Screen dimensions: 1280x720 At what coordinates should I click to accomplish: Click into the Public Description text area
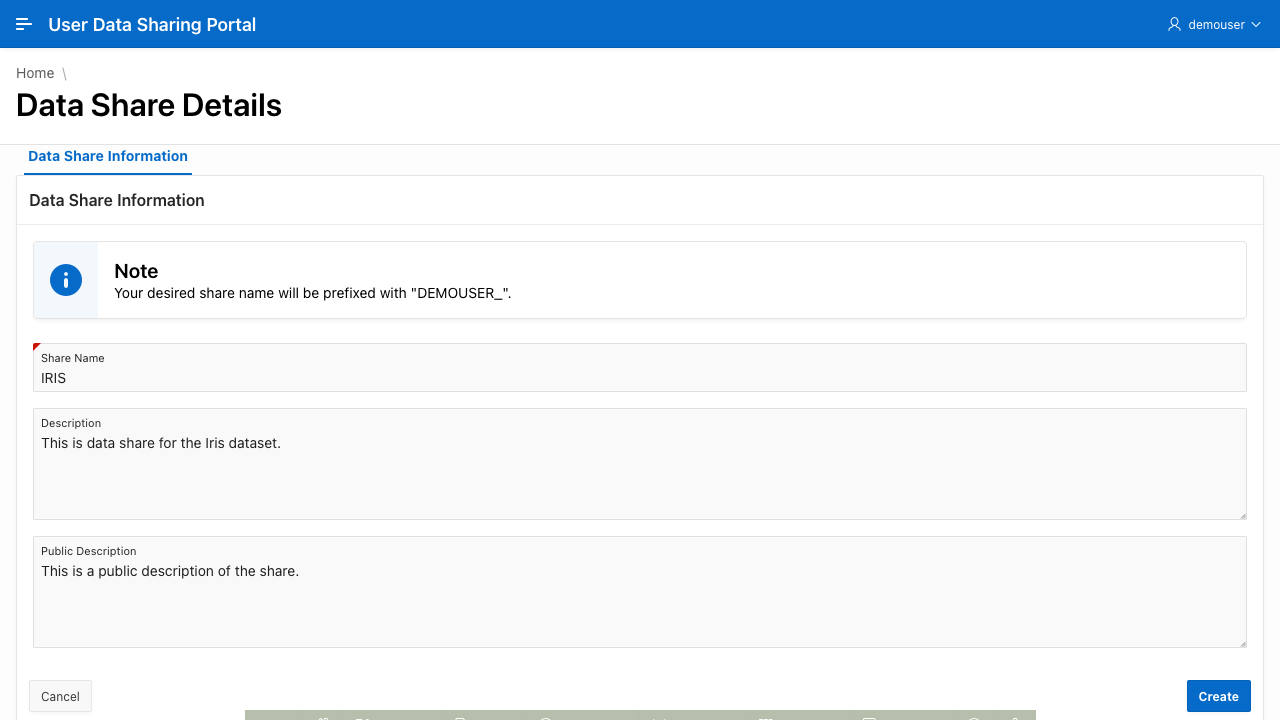tap(640, 592)
